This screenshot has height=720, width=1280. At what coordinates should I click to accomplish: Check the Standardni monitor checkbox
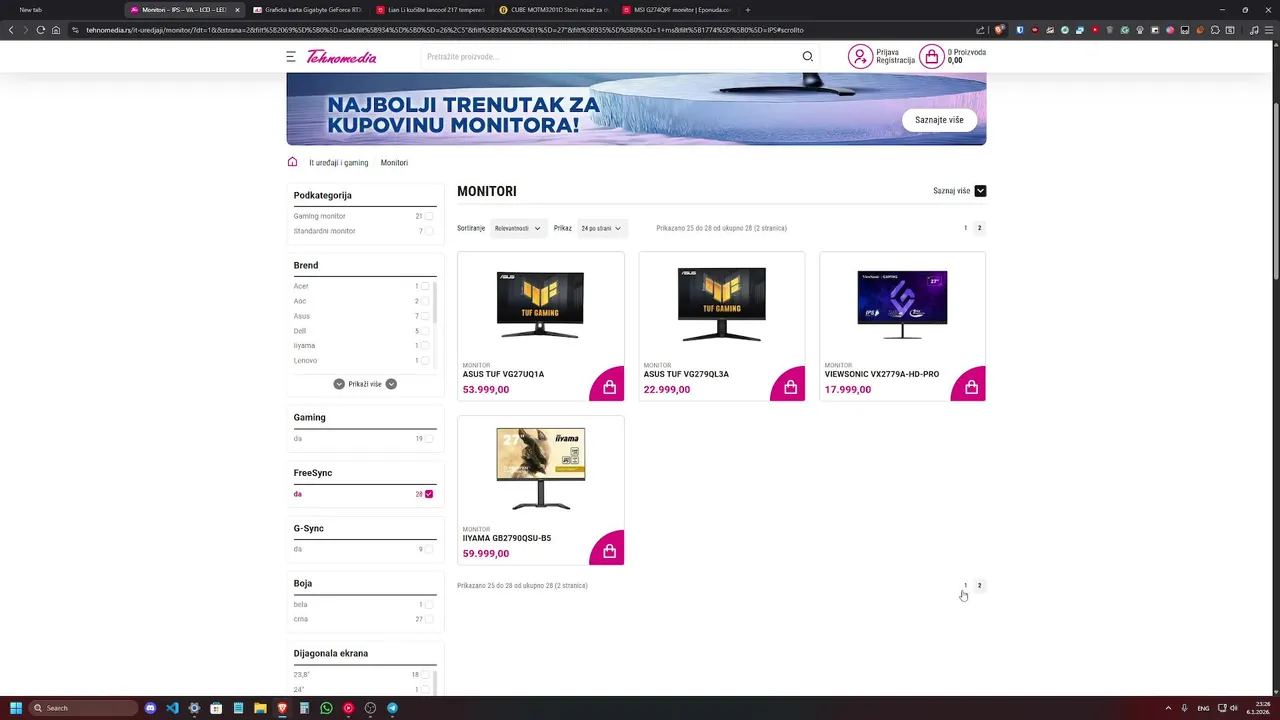click(x=429, y=231)
